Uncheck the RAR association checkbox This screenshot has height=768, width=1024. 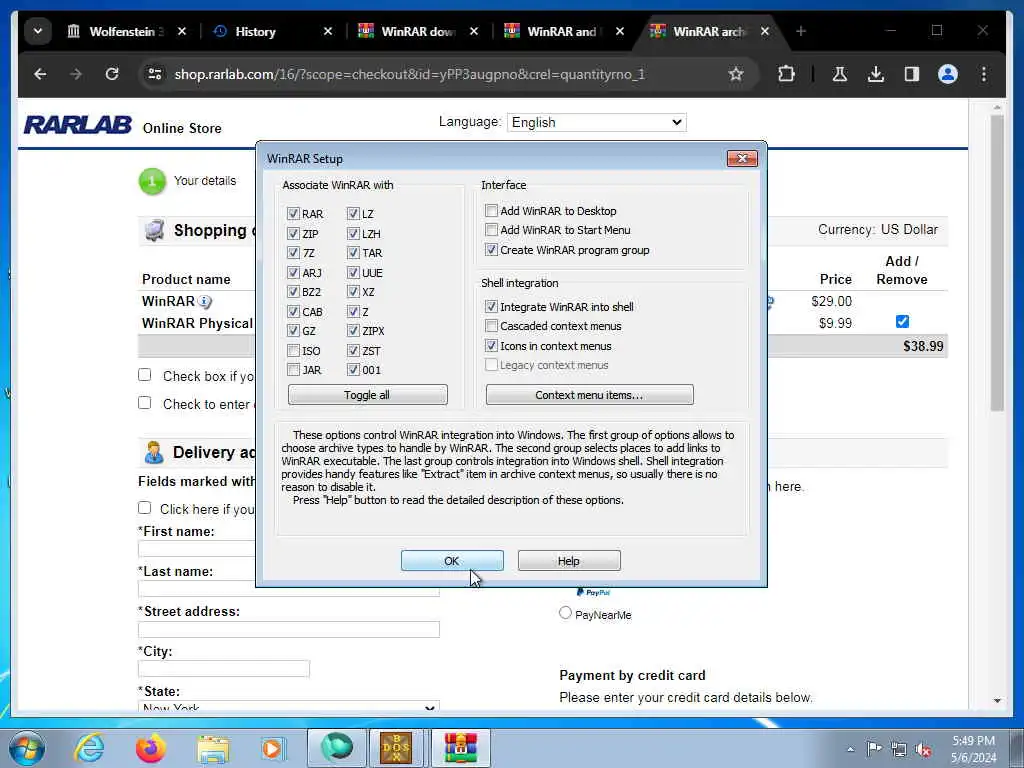coord(293,214)
